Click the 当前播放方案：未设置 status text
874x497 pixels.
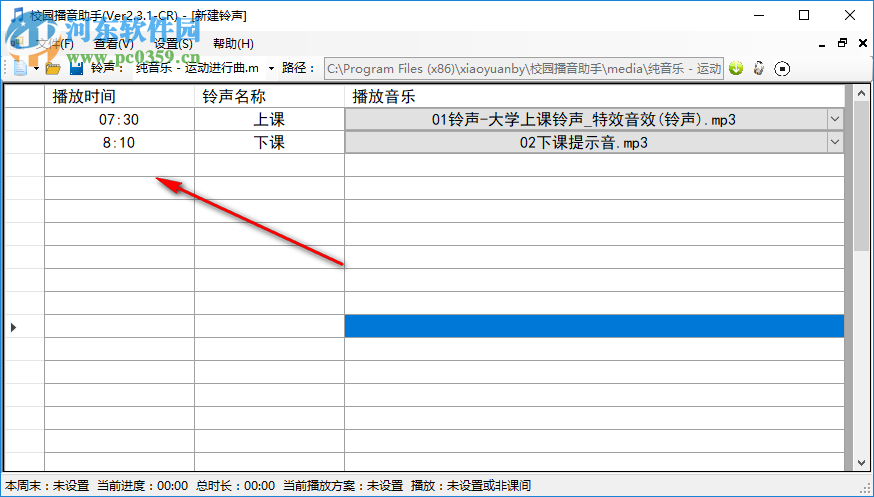(343, 486)
